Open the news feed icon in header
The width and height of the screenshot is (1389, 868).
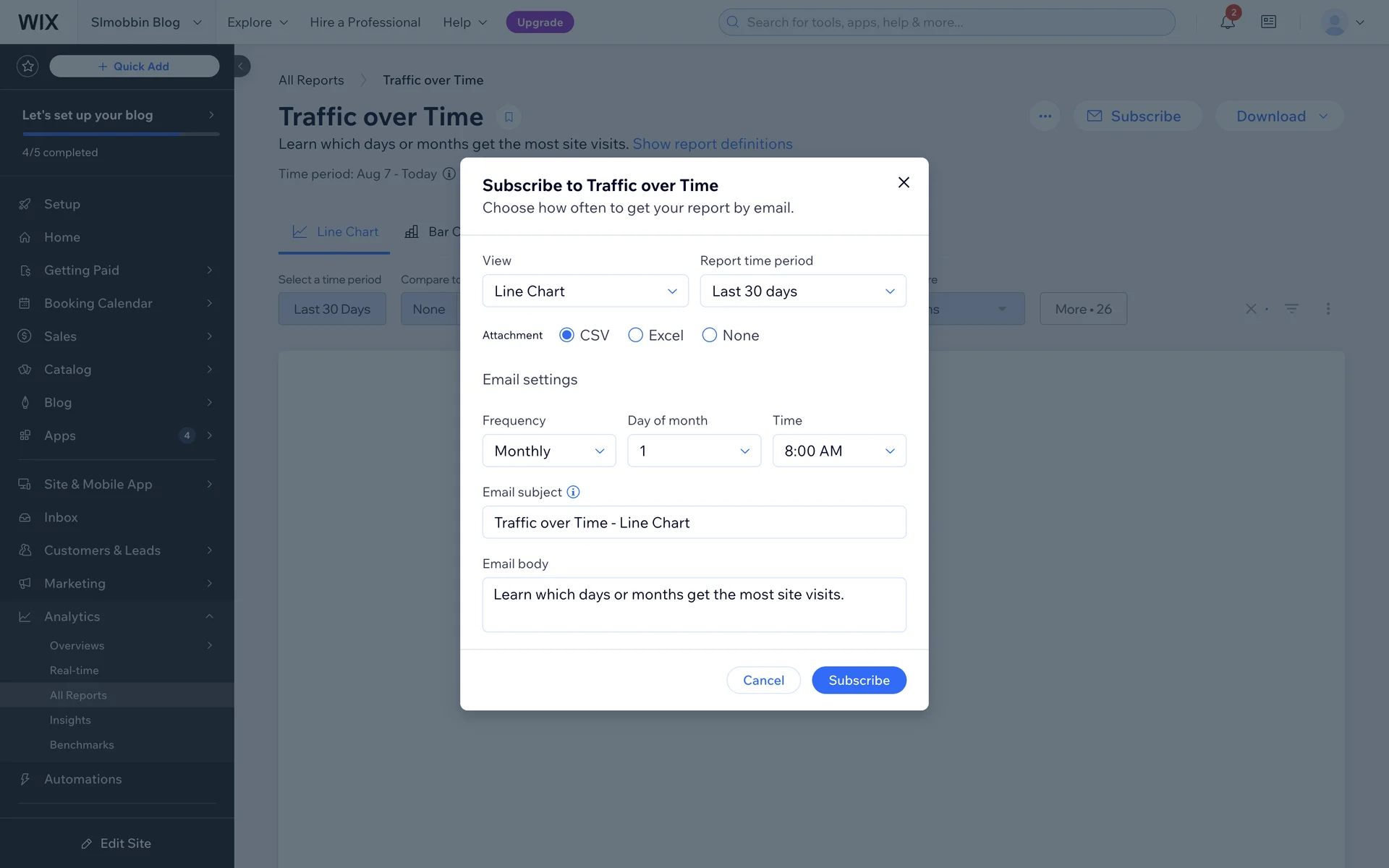(1268, 22)
